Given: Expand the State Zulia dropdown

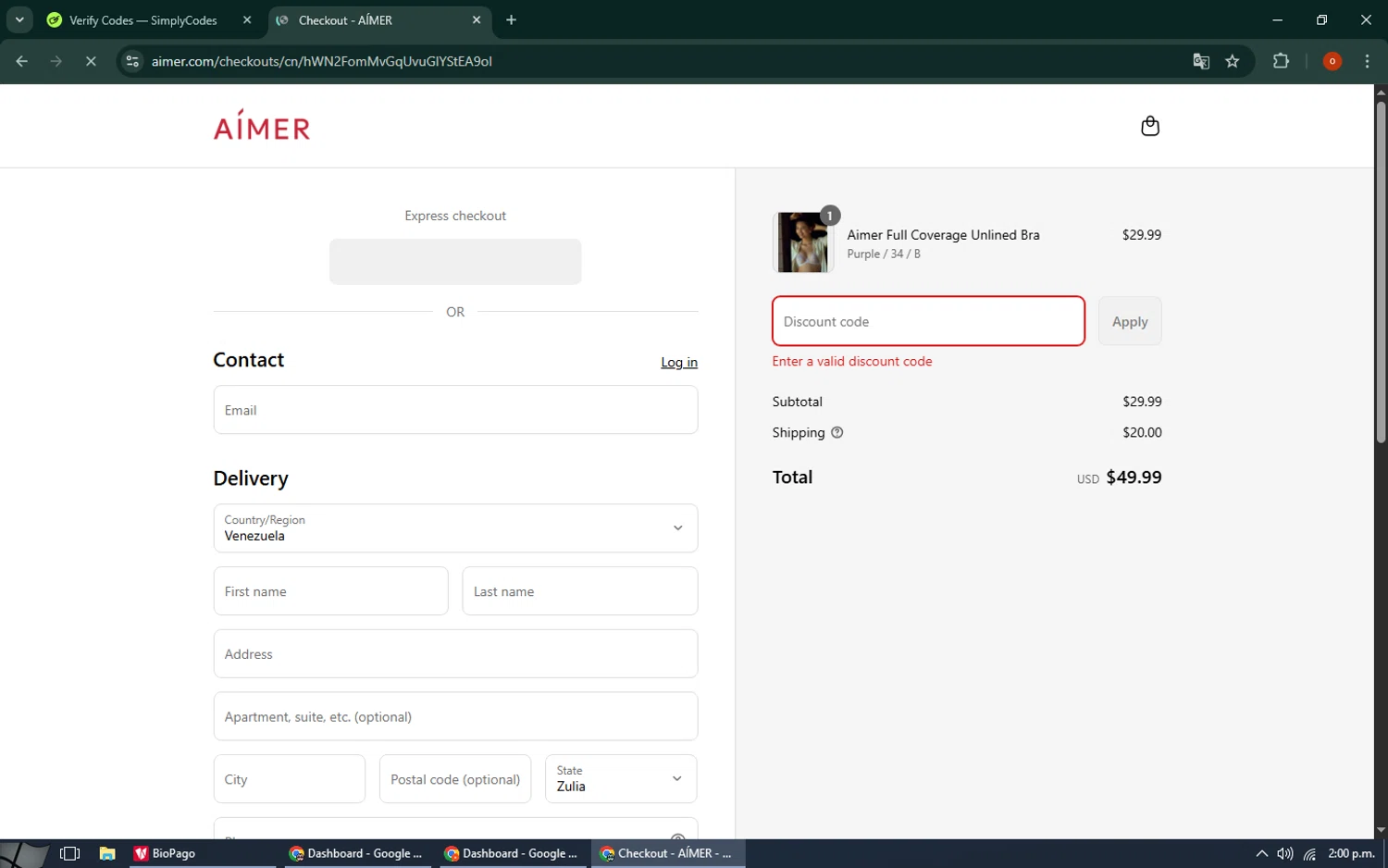Looking at the screenshot, I should pyautogui.click(x=621, y=778).
